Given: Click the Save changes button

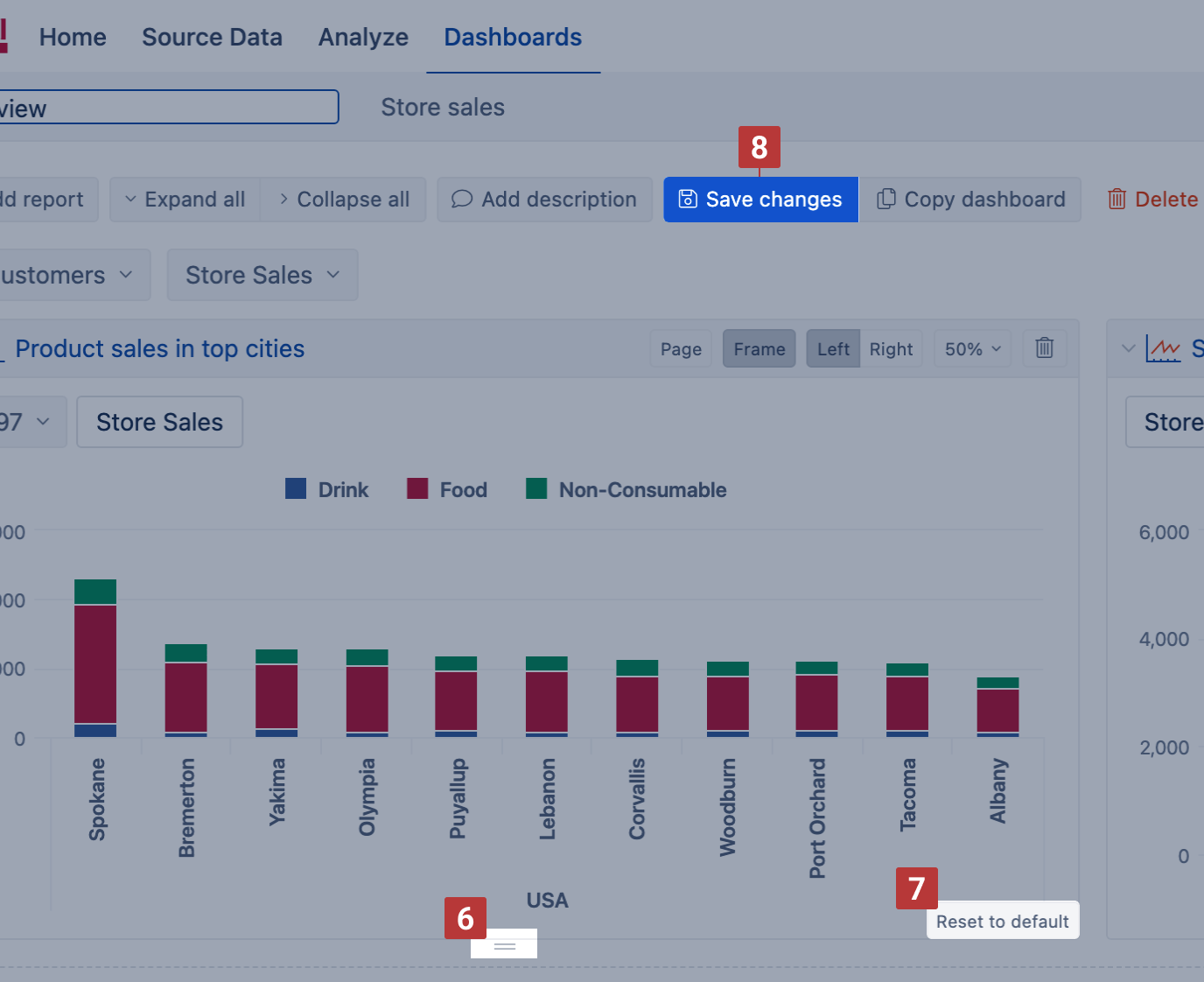Looking at the screenshot, I should (760, 200).
